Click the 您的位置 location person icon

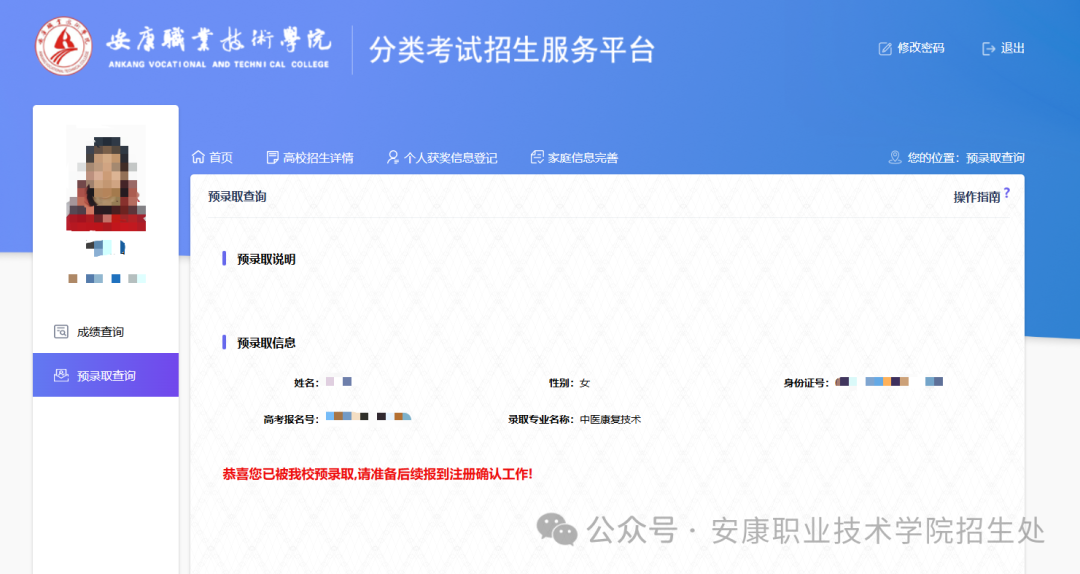(895, 157)
